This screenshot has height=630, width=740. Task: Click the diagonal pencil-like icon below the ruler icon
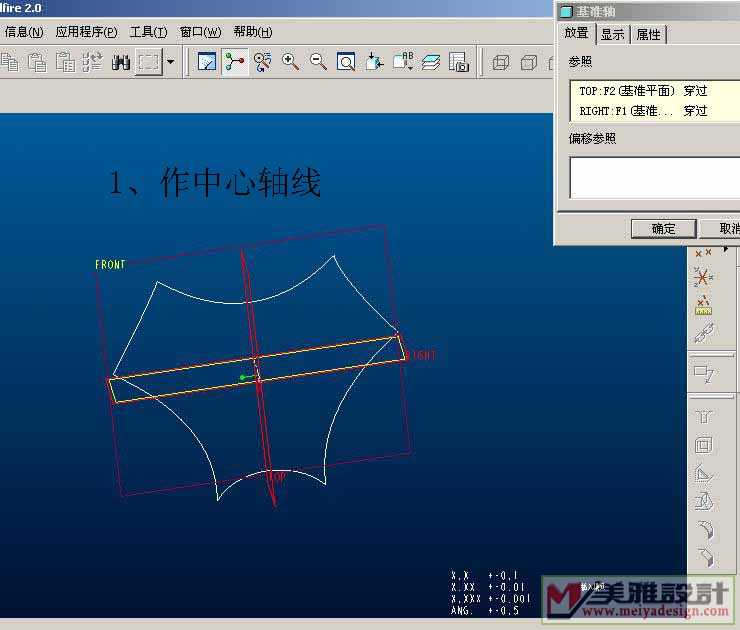(x=704, y=333)
